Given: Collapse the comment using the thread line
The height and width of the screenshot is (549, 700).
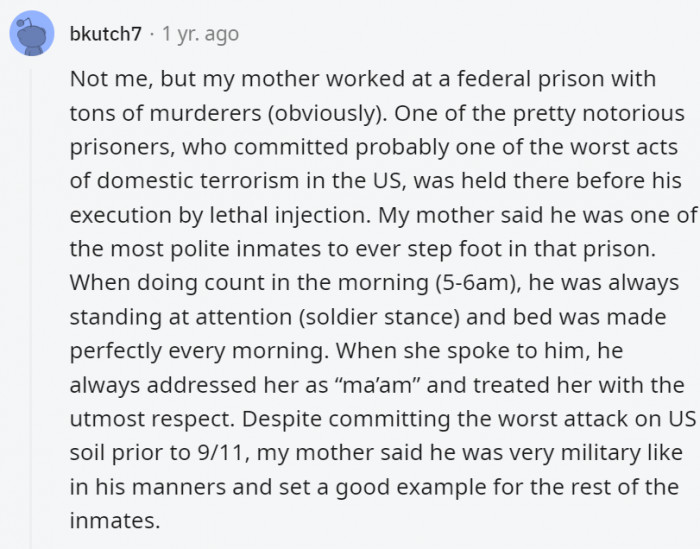Looking at the screenshot, I should (x=31, y=308).
